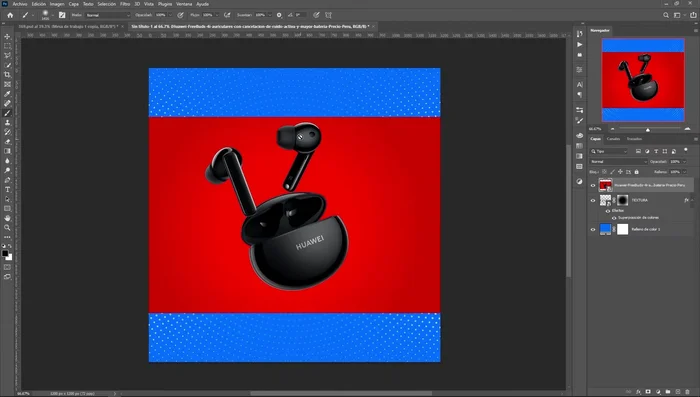
Task: Toggle symmetry paint butterfly icon
Action: (328, 15)
